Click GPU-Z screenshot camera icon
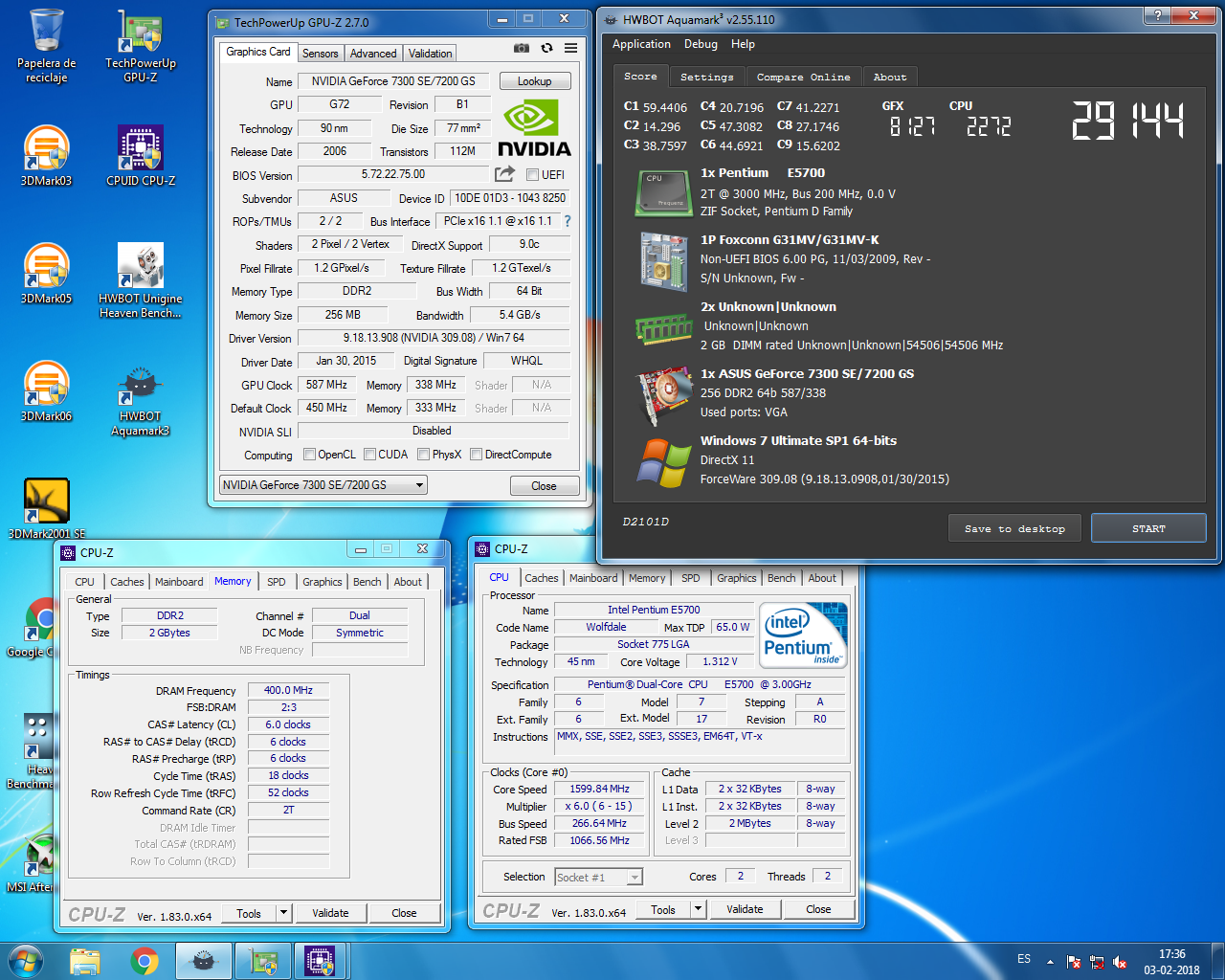This screenshot has width=1225, height=980. click(522, 48)
